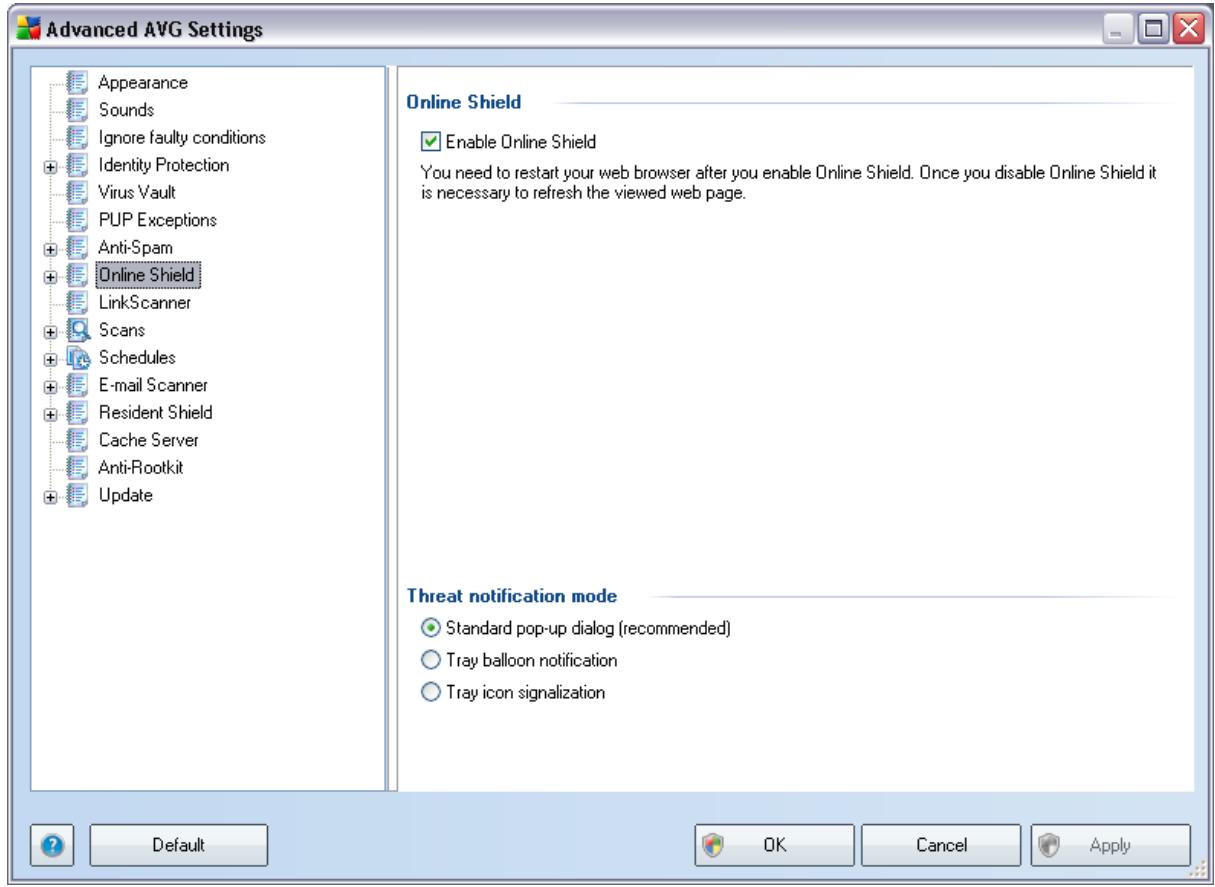The width and height of the screenshot is (1215, 887).
Task: Click the Default button
Action: tap(180, 845)
